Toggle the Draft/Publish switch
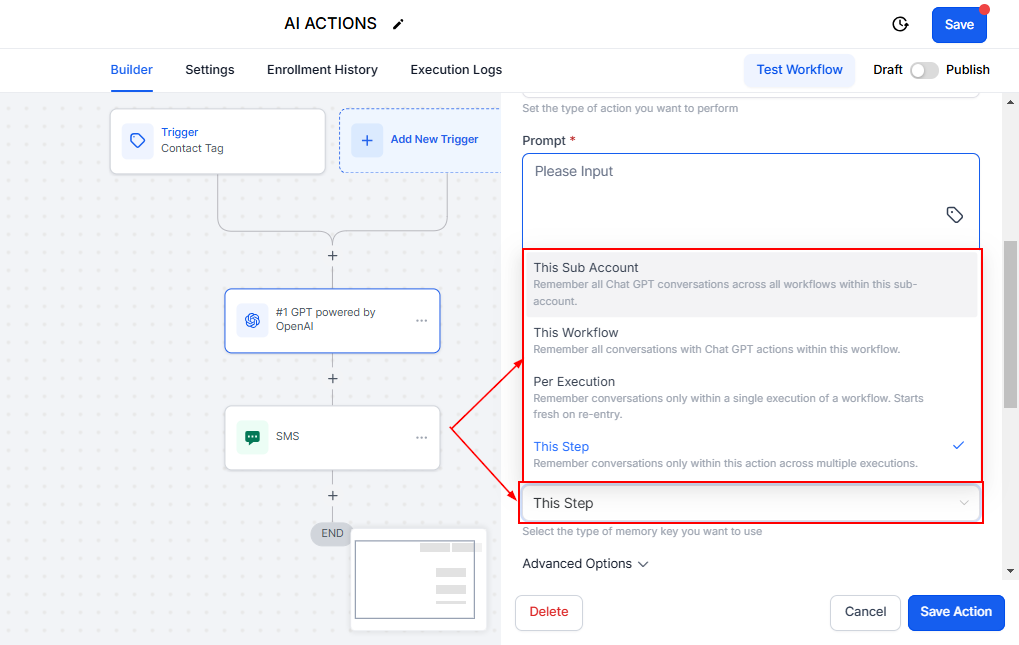The width and height of the screenshot is (1019, 645). [924, 70]
